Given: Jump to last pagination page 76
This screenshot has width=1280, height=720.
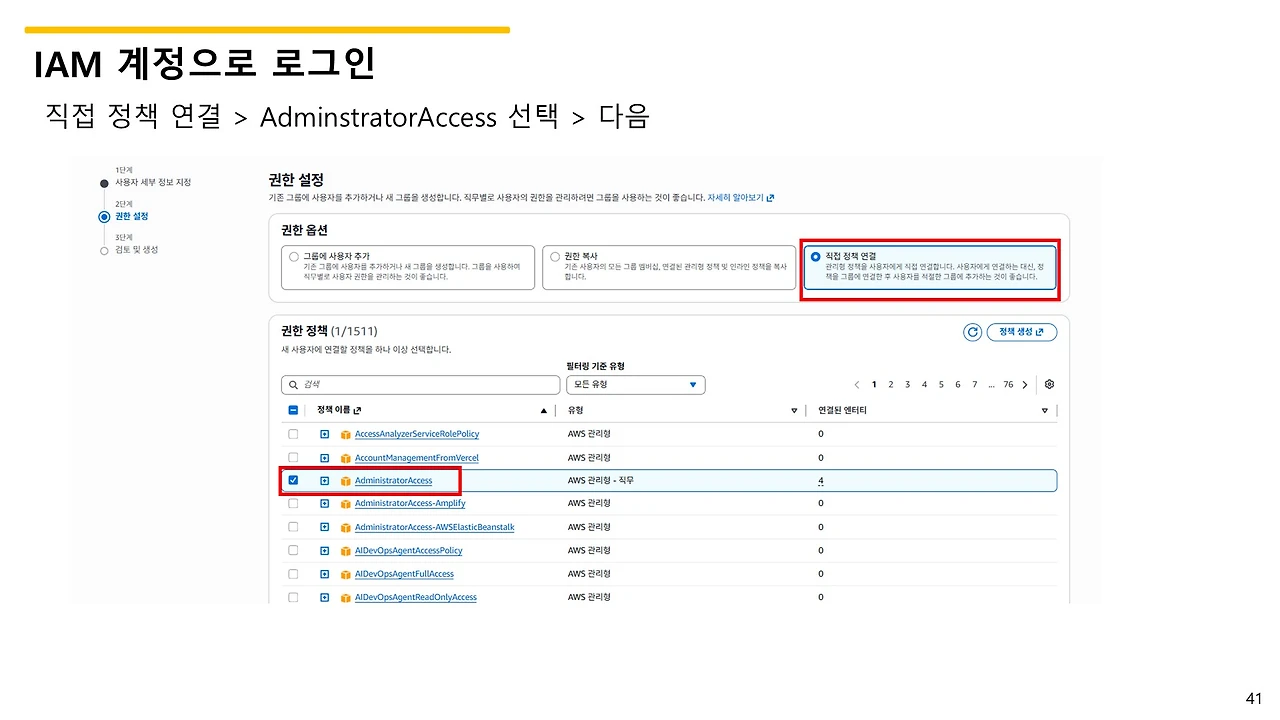Looking at the screenshot, I should pos(1008,385).
